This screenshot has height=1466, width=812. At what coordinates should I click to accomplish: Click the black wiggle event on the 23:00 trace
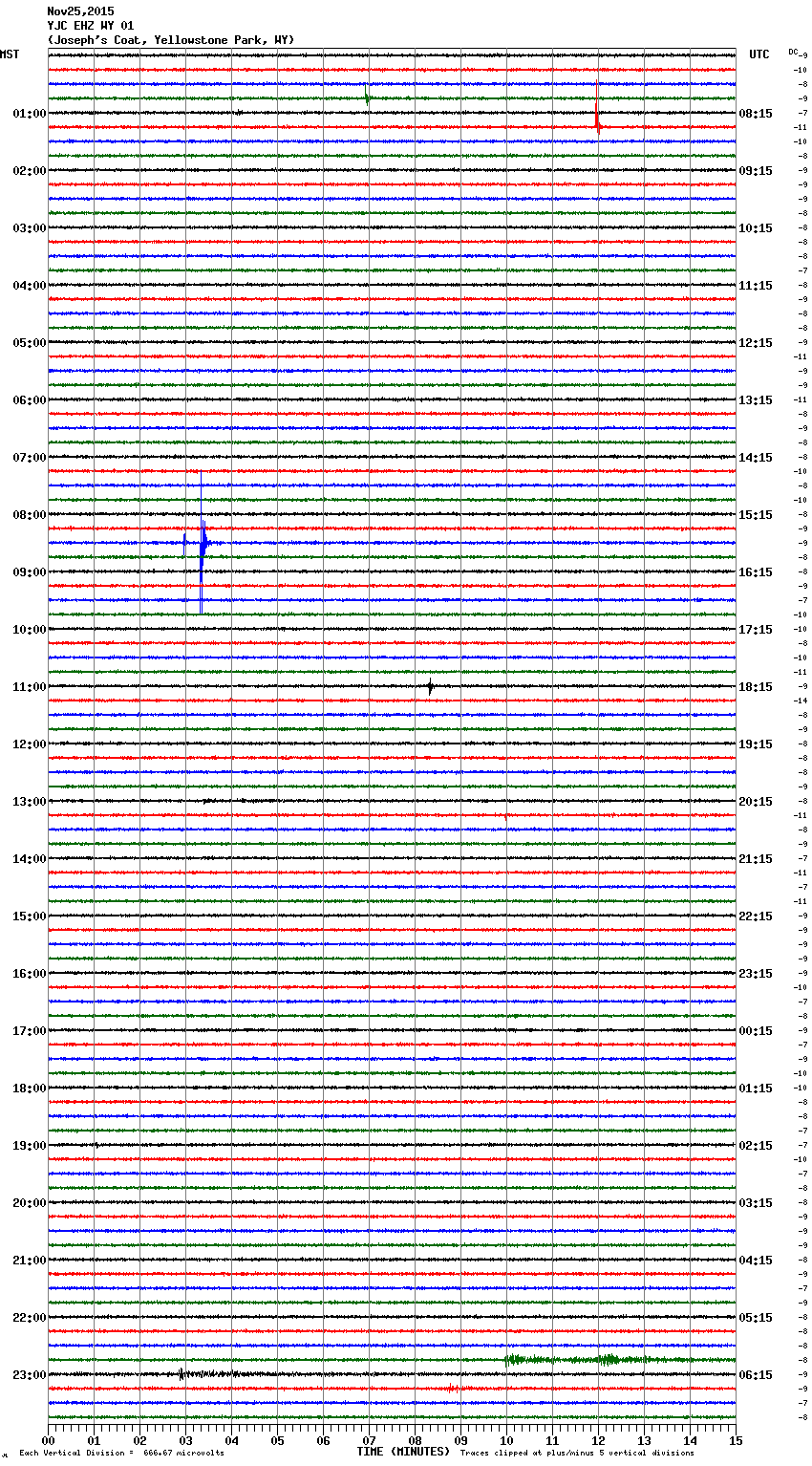(x=210, y=1374)
